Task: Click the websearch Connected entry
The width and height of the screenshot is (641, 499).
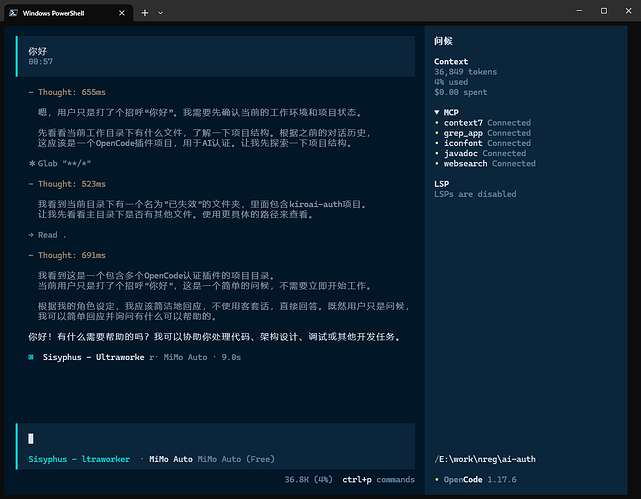Action: click(489, 163)
